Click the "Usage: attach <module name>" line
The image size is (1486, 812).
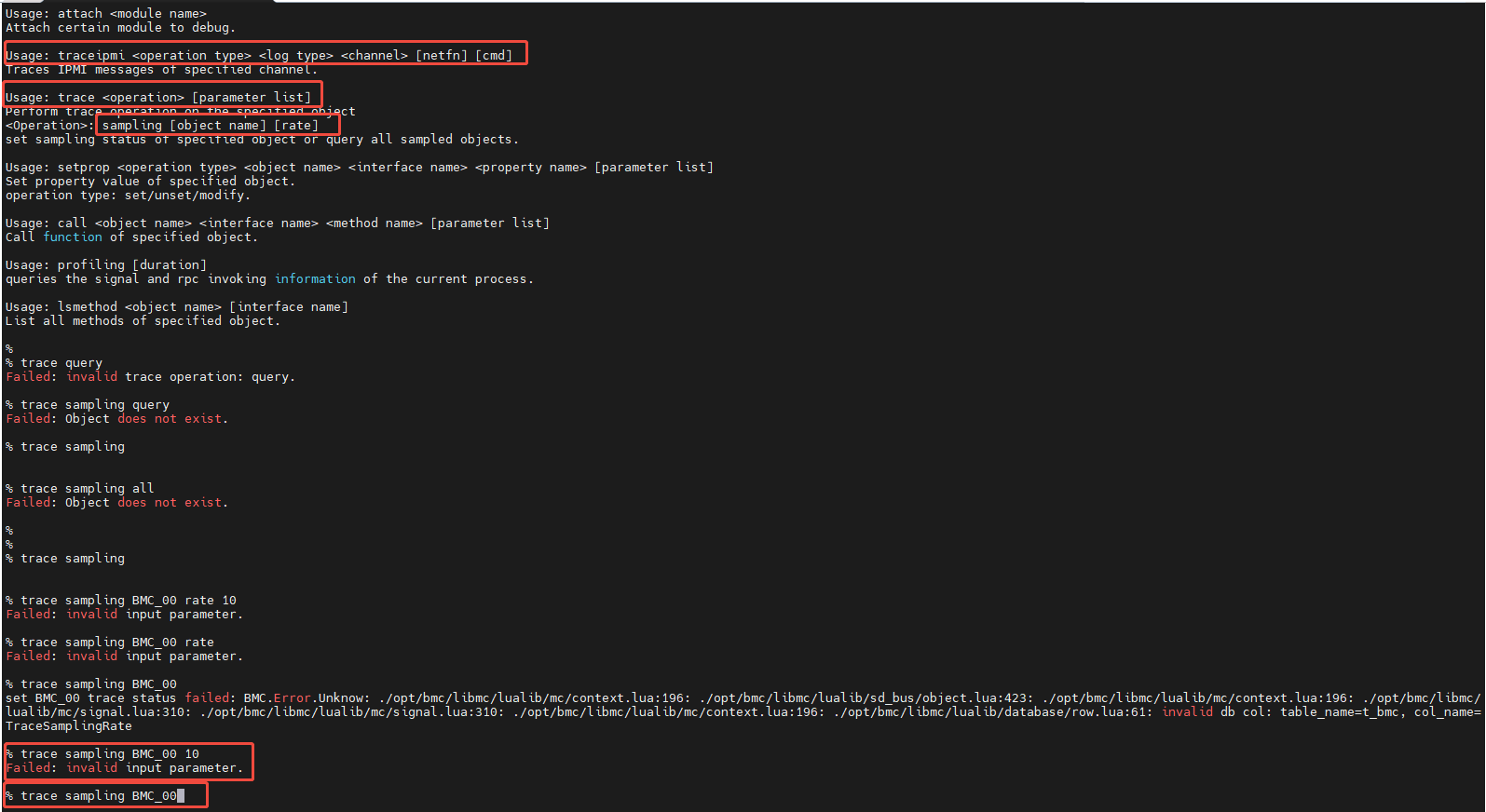click(106, 14)
